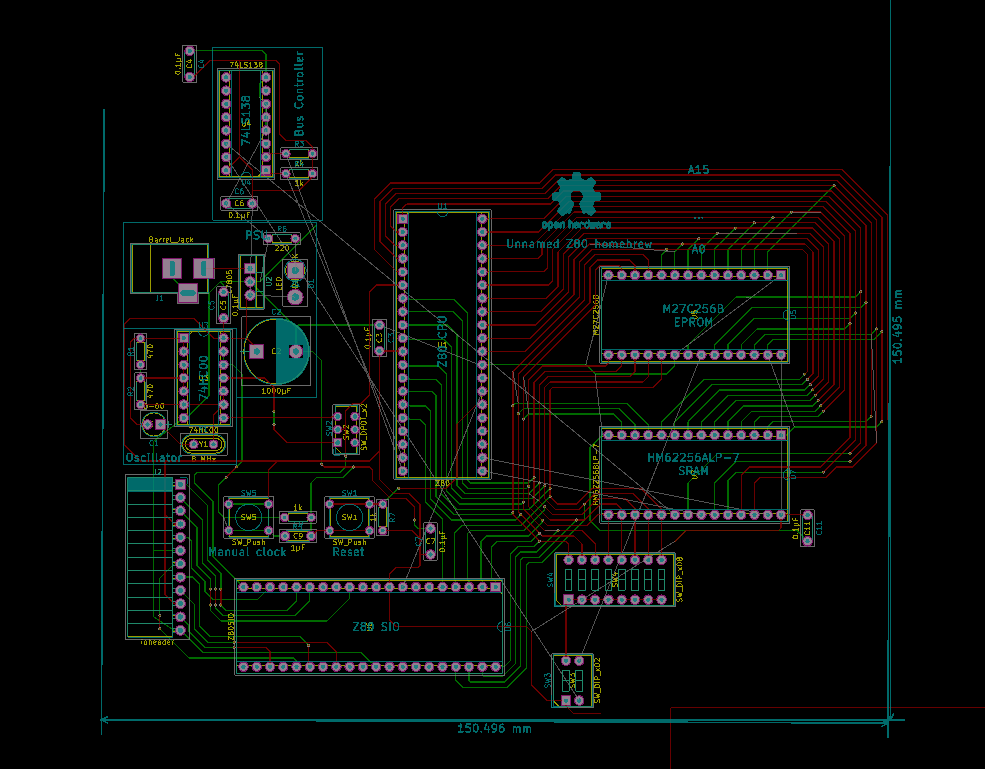This screenshot has height=769, width=985.
Task: Select the C1 round capacitor in the Oscillator
Action: click(154, 425)
